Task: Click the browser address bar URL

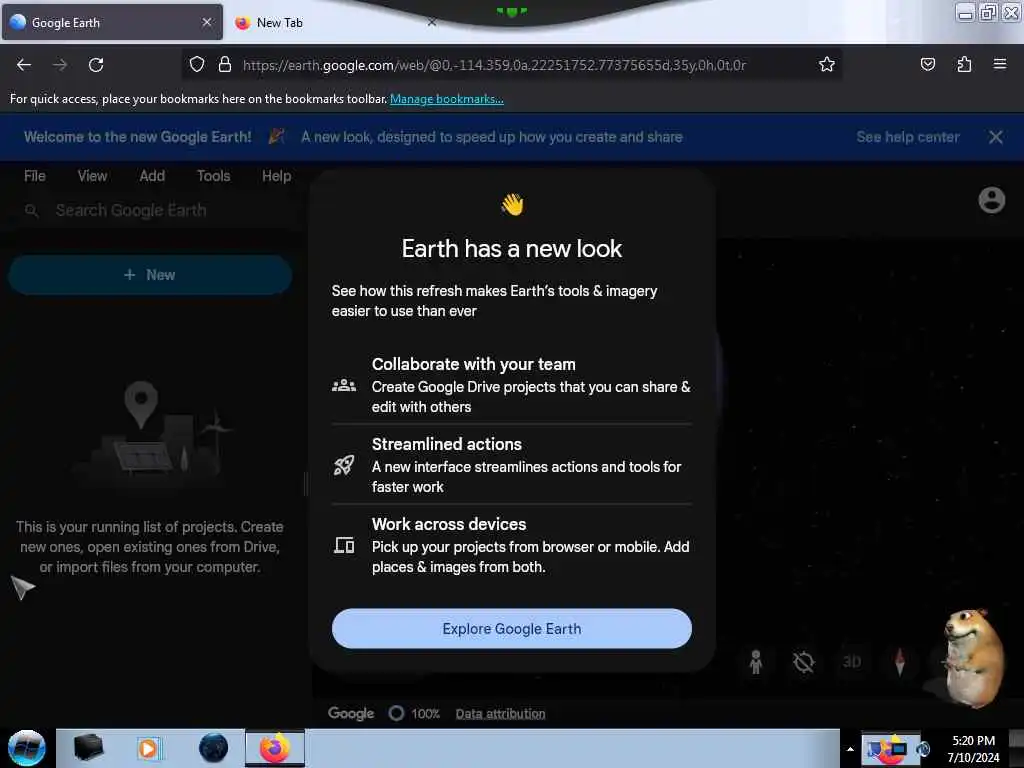Action: click(x=494, y=65)
